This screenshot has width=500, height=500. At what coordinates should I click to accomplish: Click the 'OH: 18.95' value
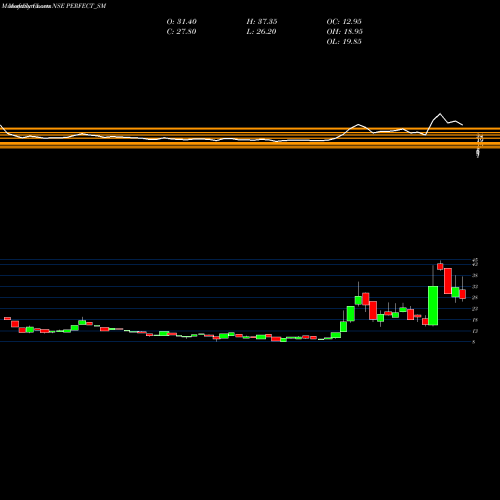click(x=344, y=32)
